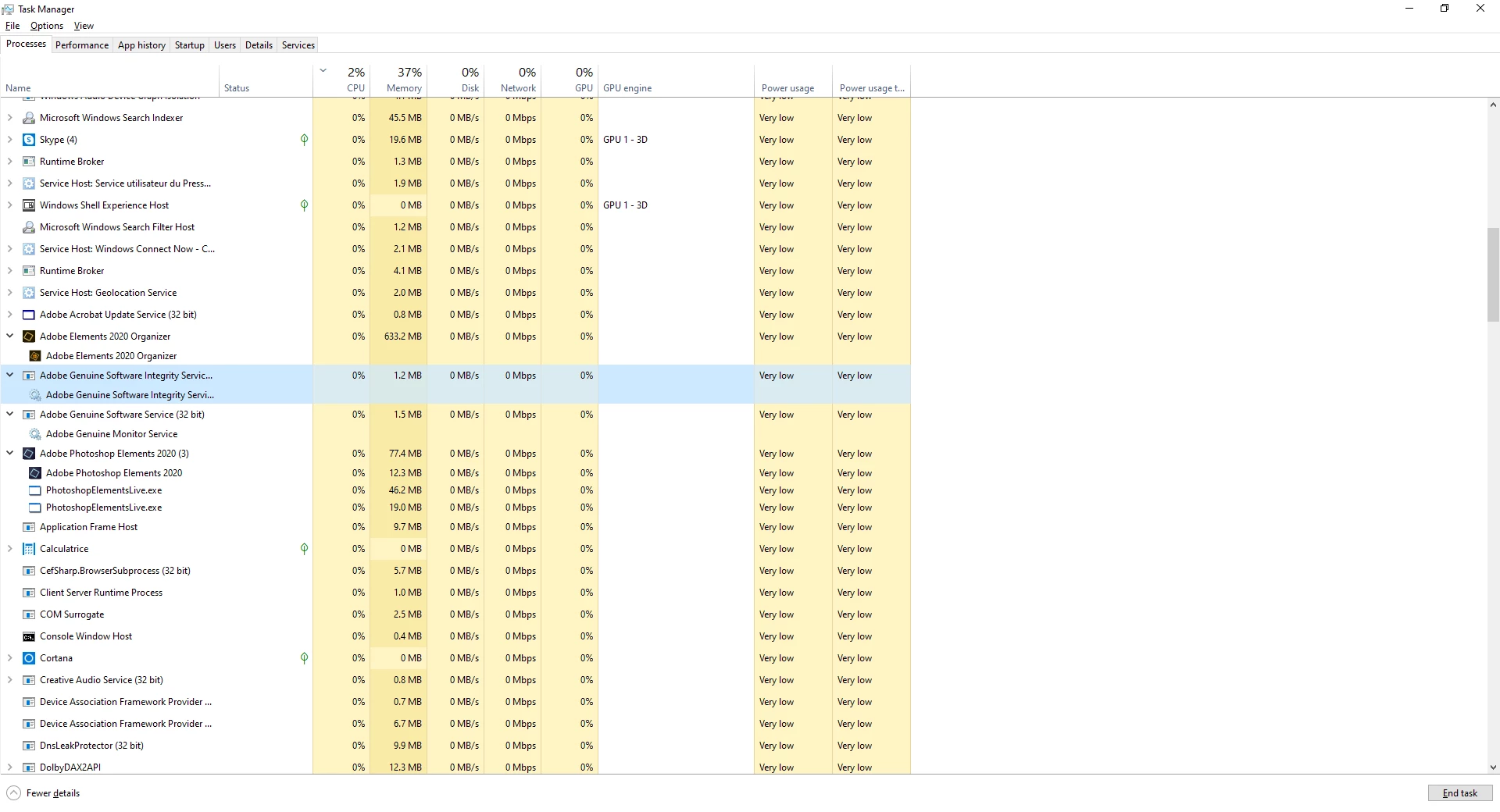The height and width of the screenshot is (812, 1500).
Task: Collapse the Adobe Photoshop Elements 2020 (3) group
Action: click(x=9, y=454)
